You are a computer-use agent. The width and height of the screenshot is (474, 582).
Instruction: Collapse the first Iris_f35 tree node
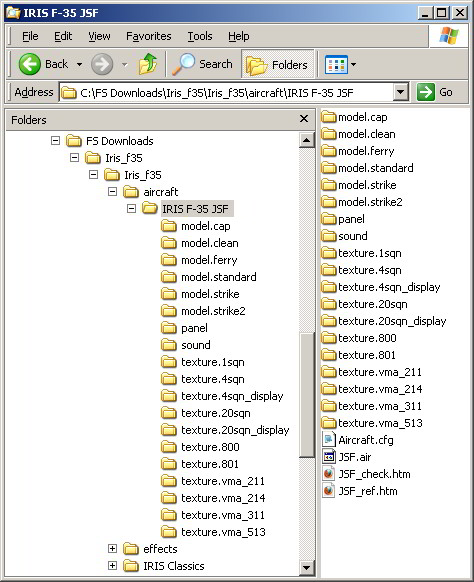tap(74, 158)
